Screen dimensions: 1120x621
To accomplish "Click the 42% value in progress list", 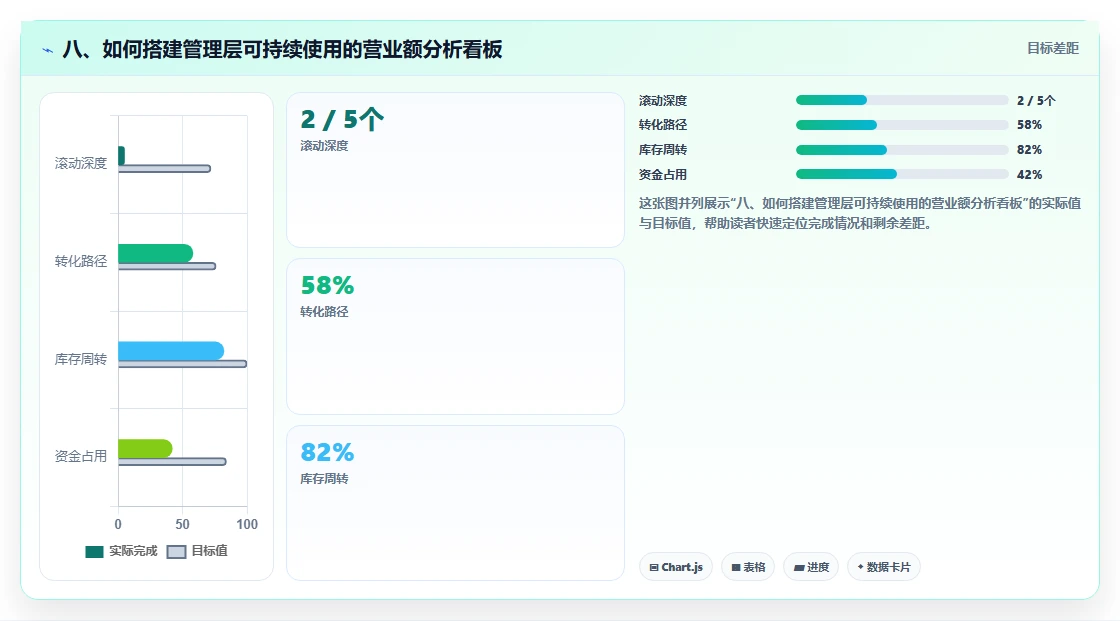I will click(x=1029, y=174).
